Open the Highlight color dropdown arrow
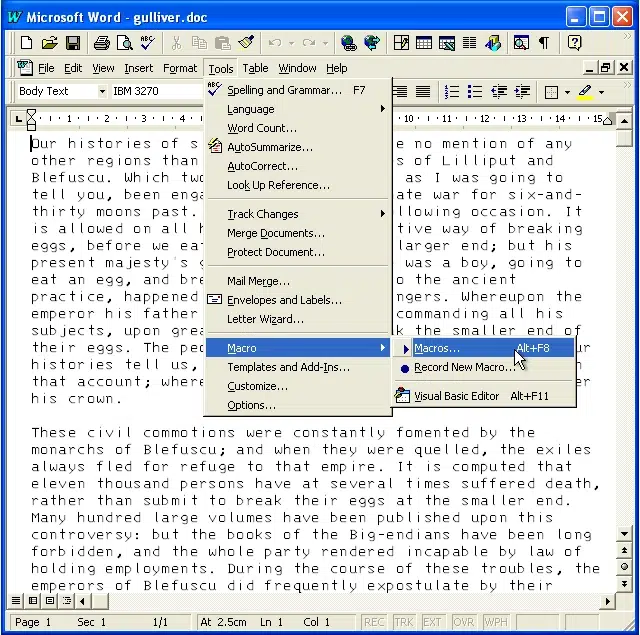Image resolution: width=640 pixels, height=635 pixels. point(601,92)
